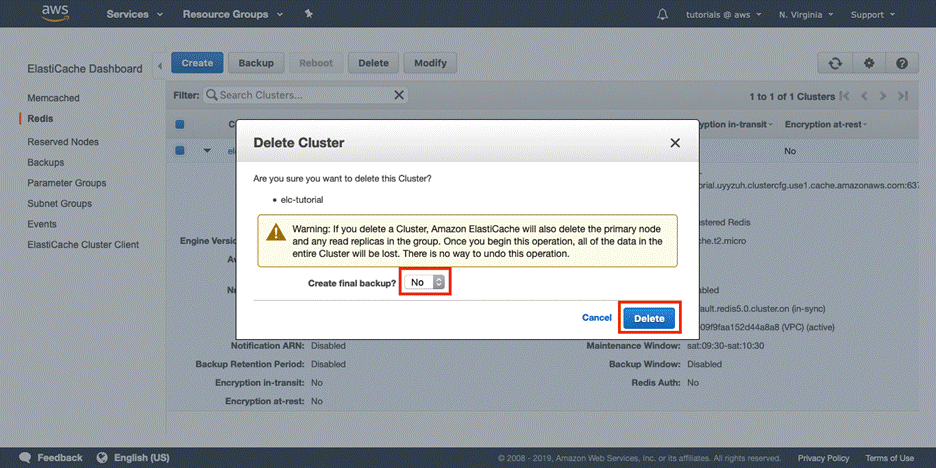Open Parameter Groups in the sidebar
Image resolution: width=936 pixels, height=468 pixels.
(x=66, y=183)
